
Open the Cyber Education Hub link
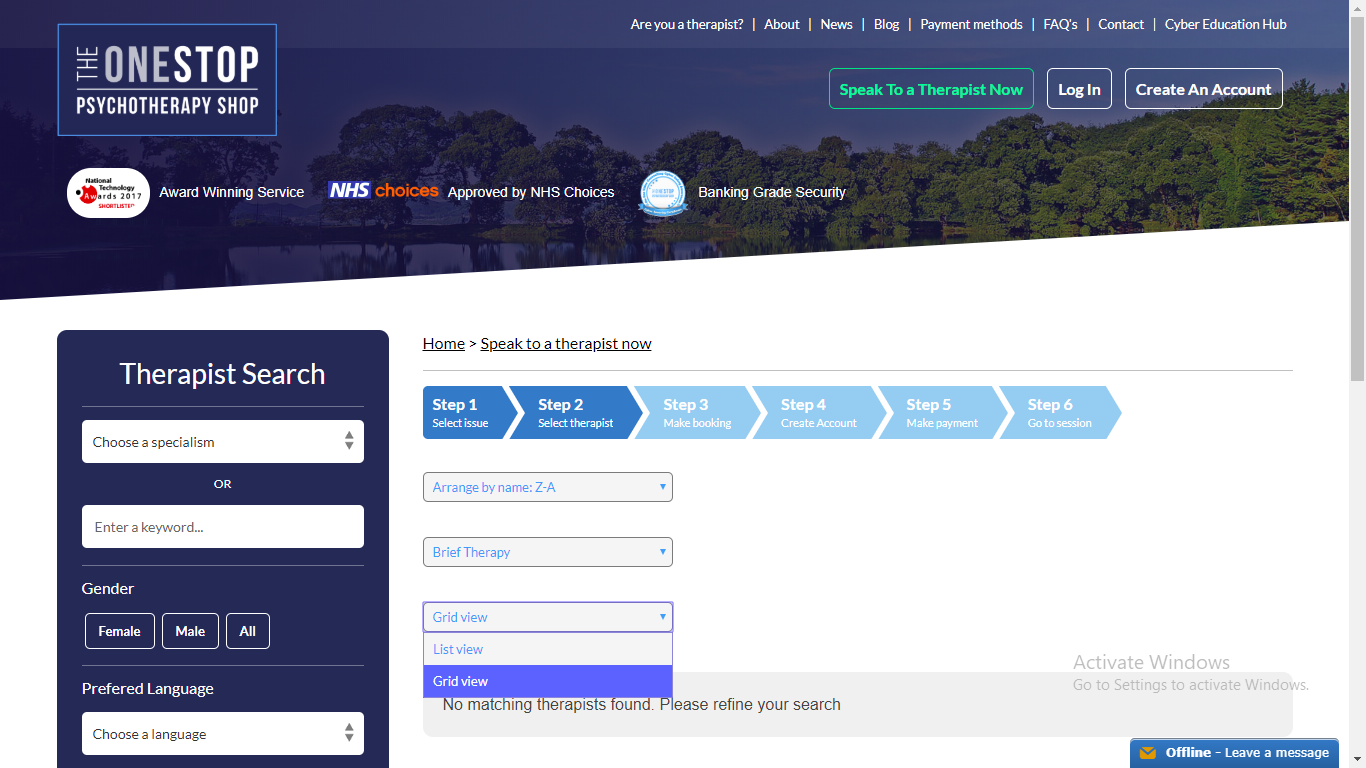coord(1225,24)
